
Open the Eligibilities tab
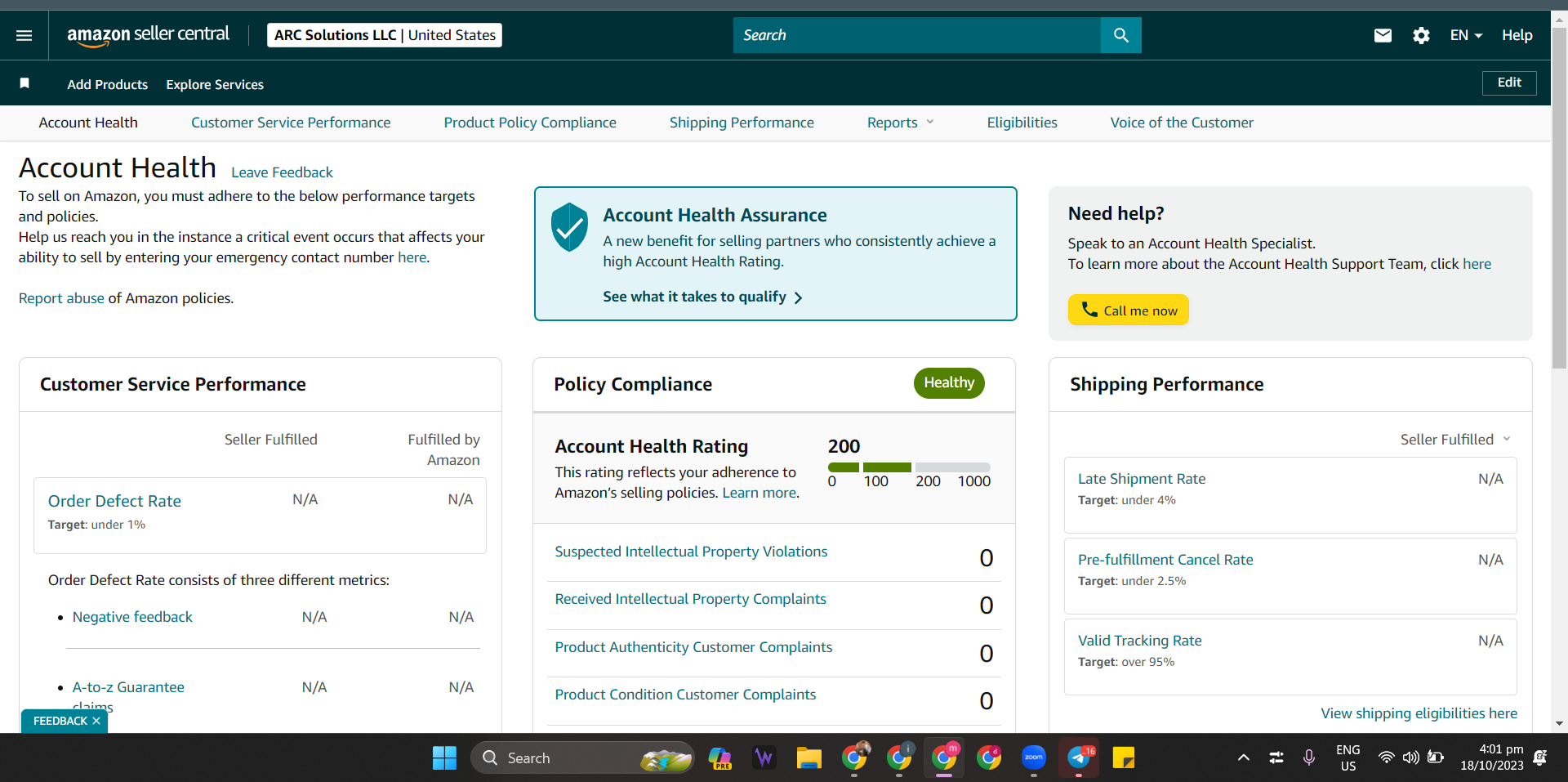[x=1022, y=123]
